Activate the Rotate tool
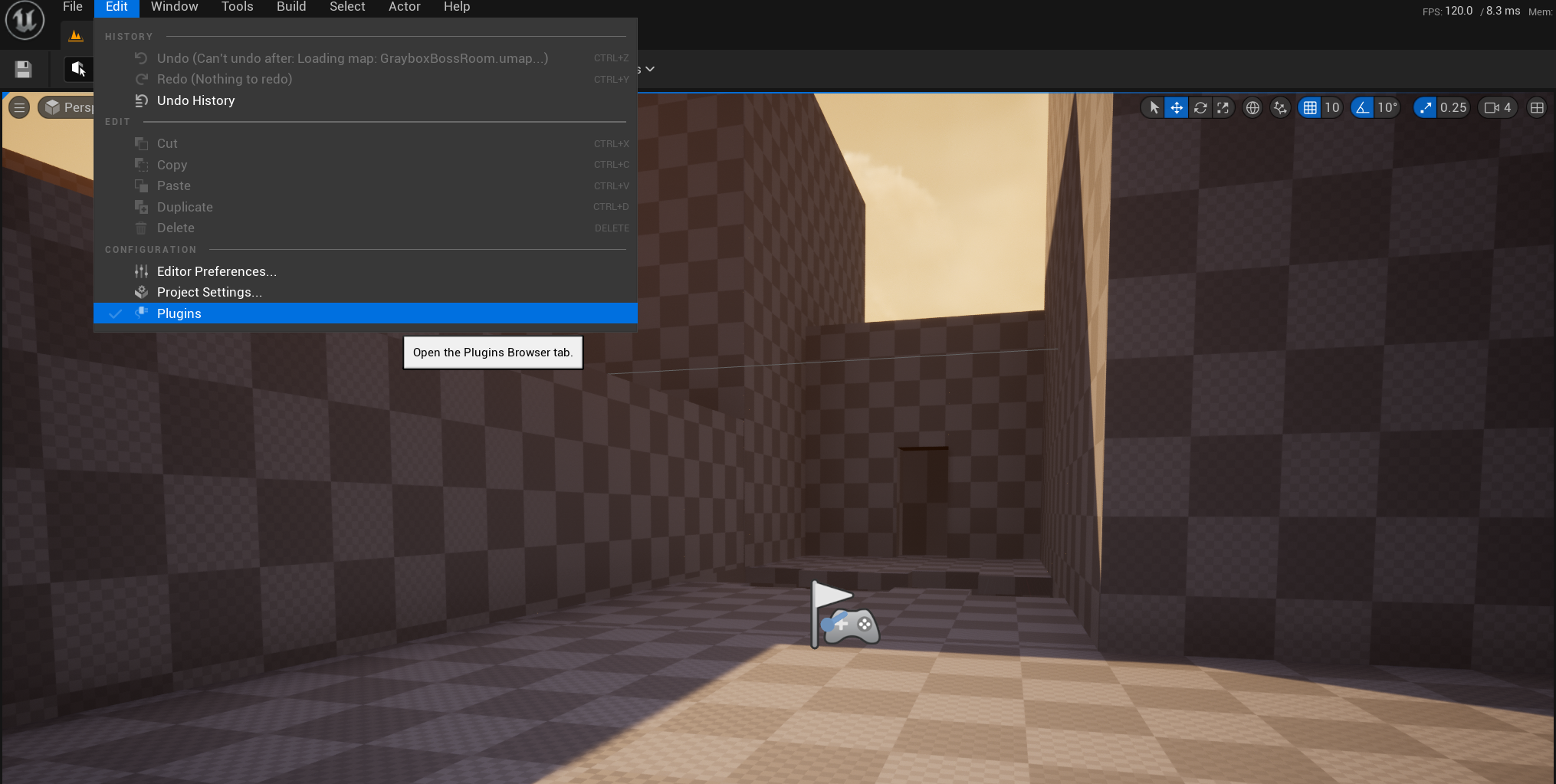 click(x=1200, y=108)
